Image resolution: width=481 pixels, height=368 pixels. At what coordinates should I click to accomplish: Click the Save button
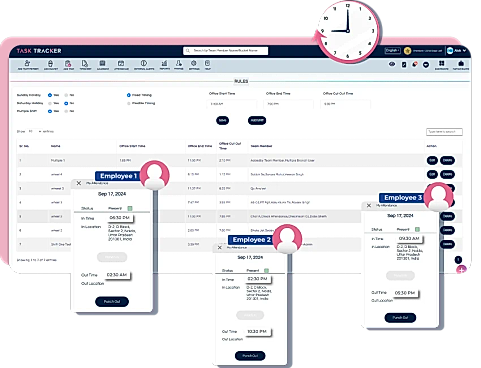[222, 120]
